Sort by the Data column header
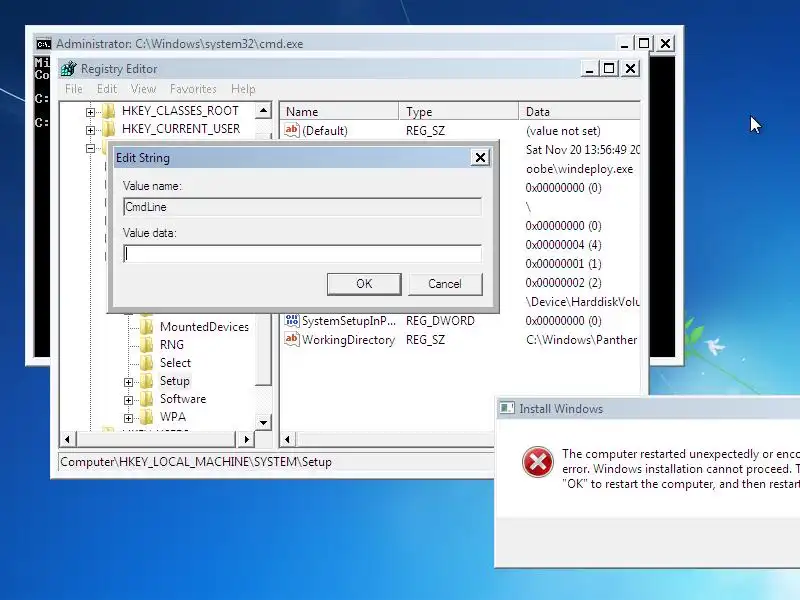 [x=580, y=111]
